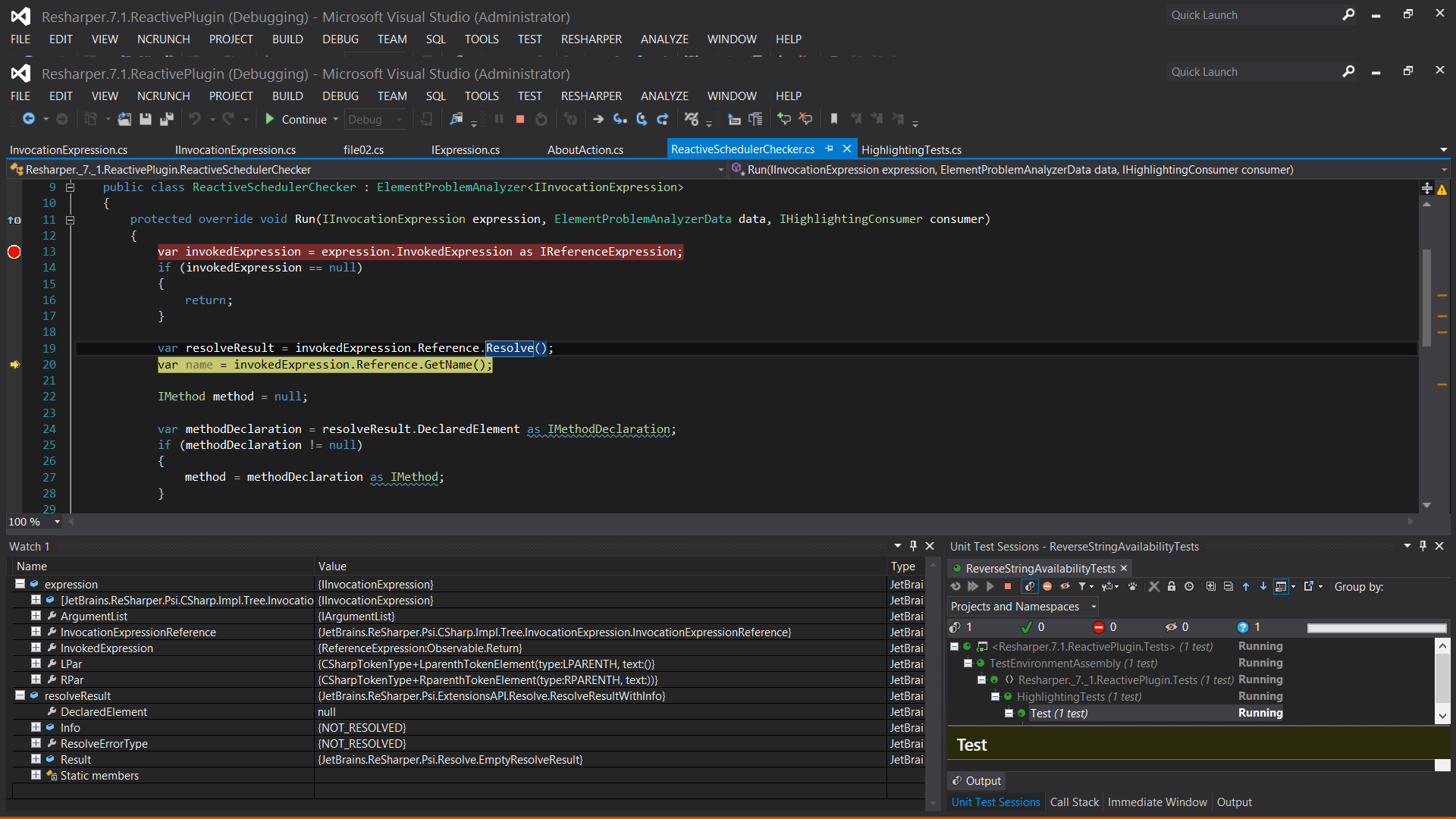
Task: Expand all tests with plus-box icon
Action: (x=1211, y=586)
